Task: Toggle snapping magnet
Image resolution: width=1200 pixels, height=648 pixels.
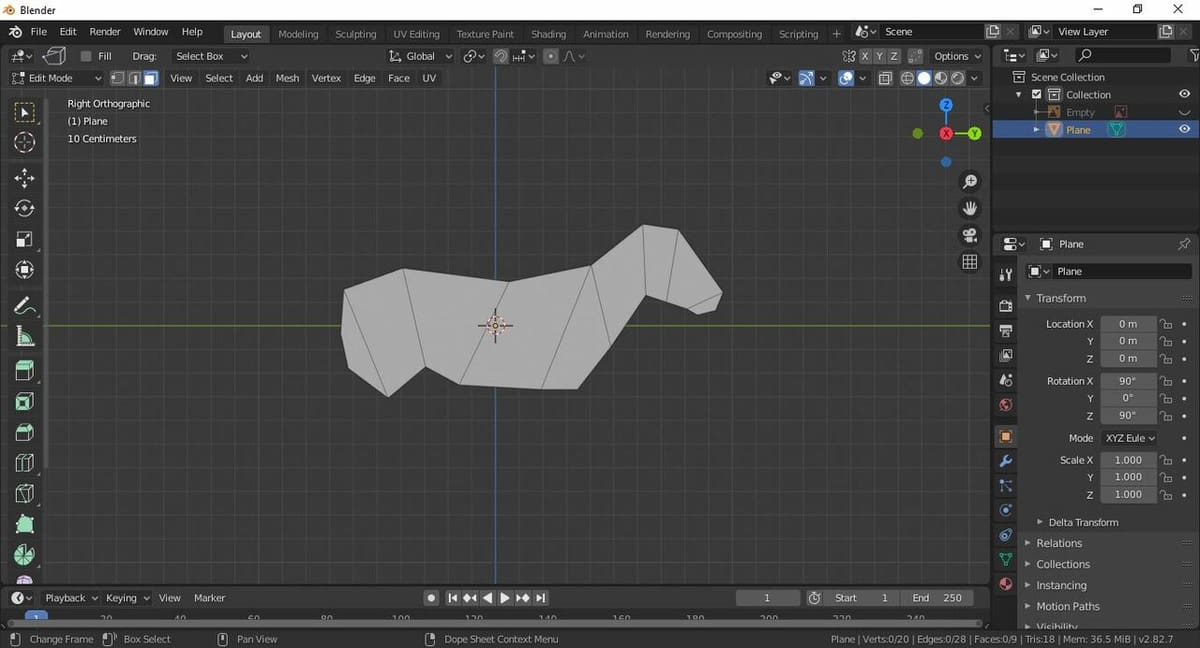Action: (501, 56)
